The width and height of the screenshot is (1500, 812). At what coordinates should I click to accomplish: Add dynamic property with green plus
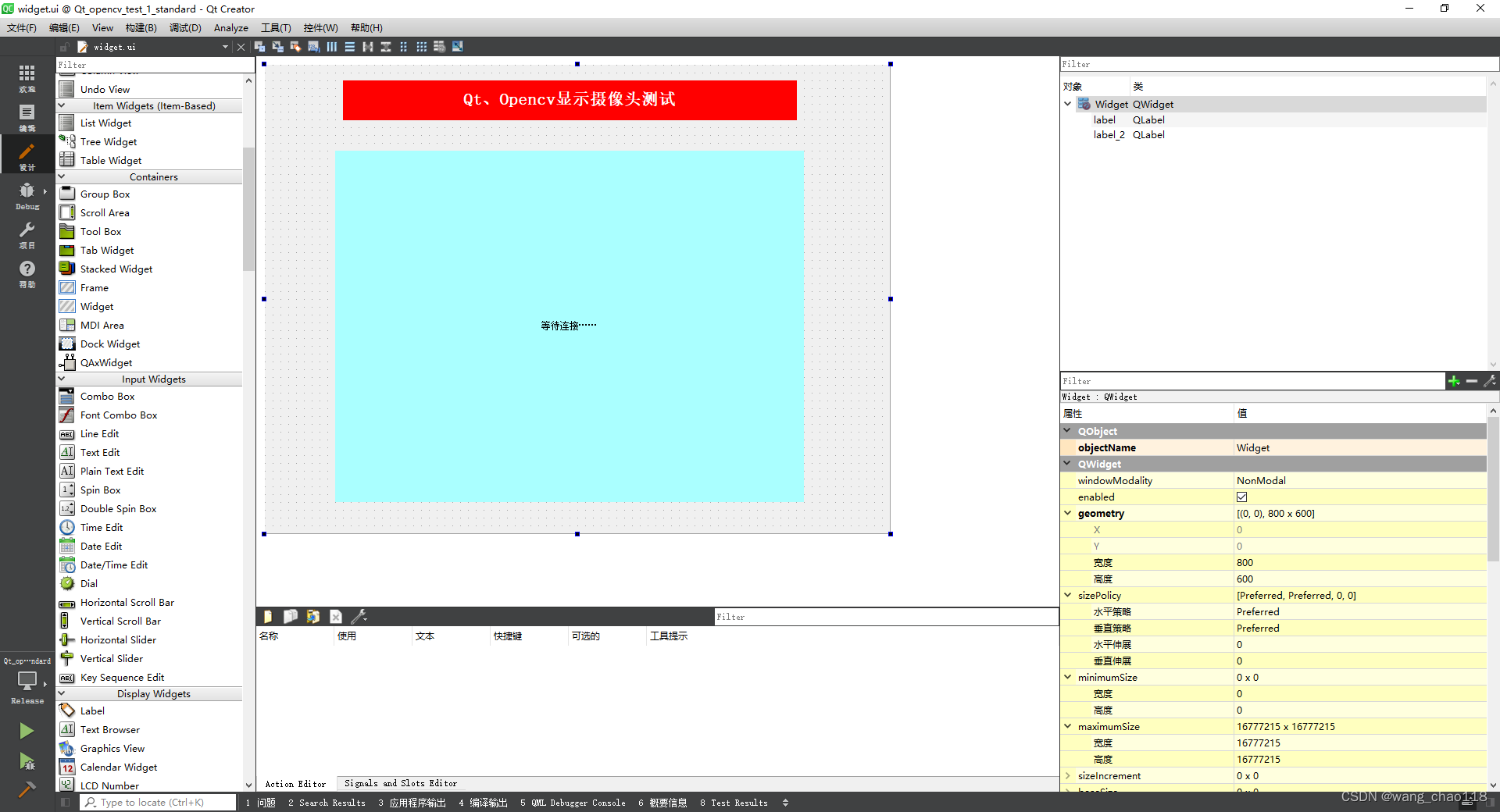[x=1454, y=381]
